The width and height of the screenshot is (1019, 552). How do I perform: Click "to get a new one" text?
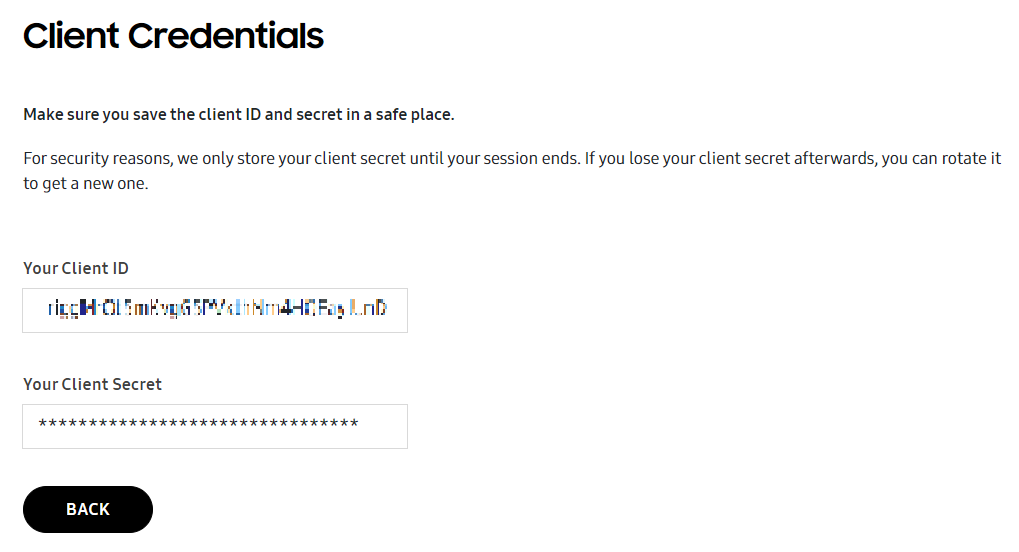86,184
